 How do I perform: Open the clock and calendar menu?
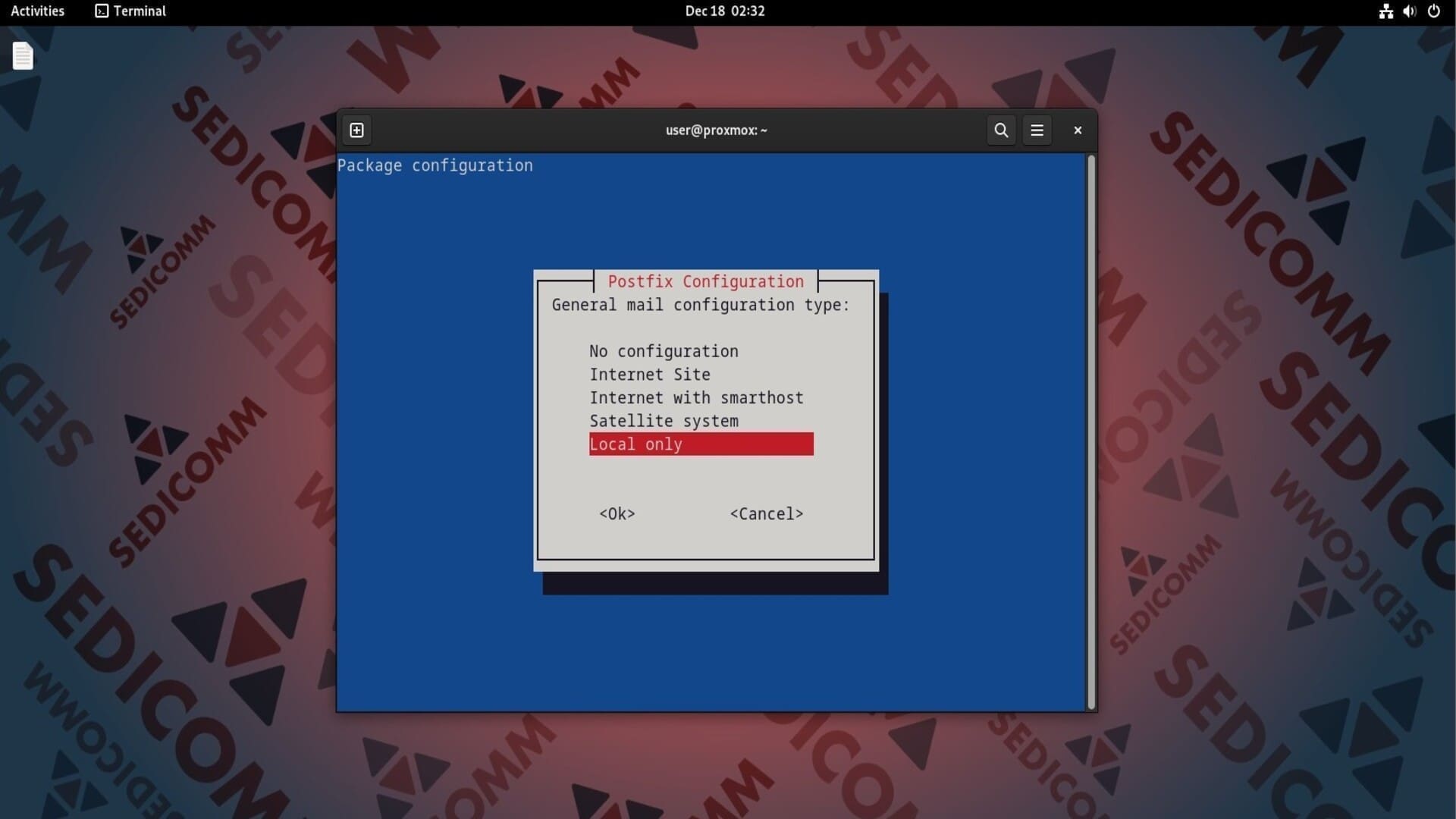click(x=724, y=11)
